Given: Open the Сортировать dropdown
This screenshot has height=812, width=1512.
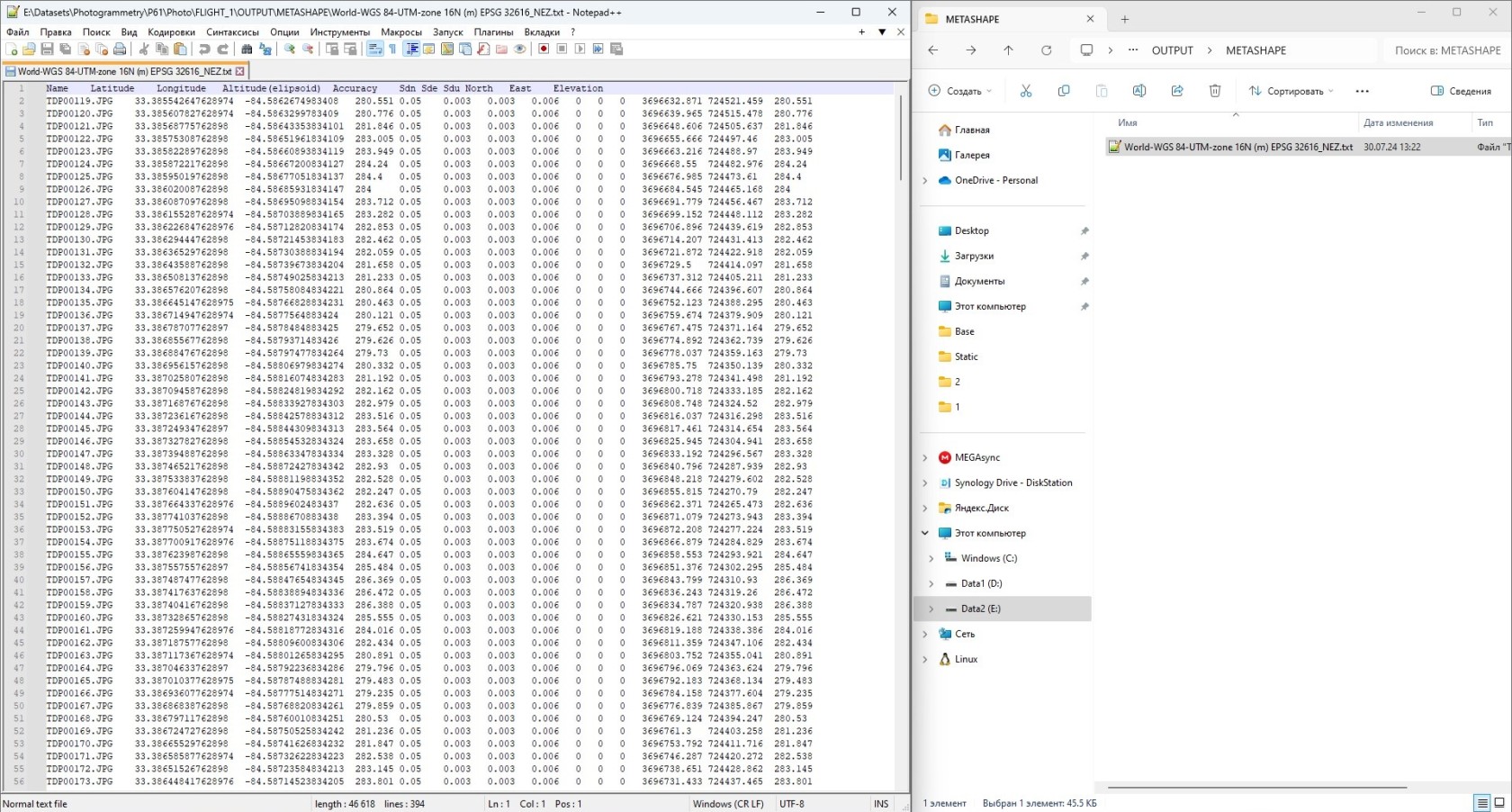Looking at the screenshot, I should [1291, 91].
